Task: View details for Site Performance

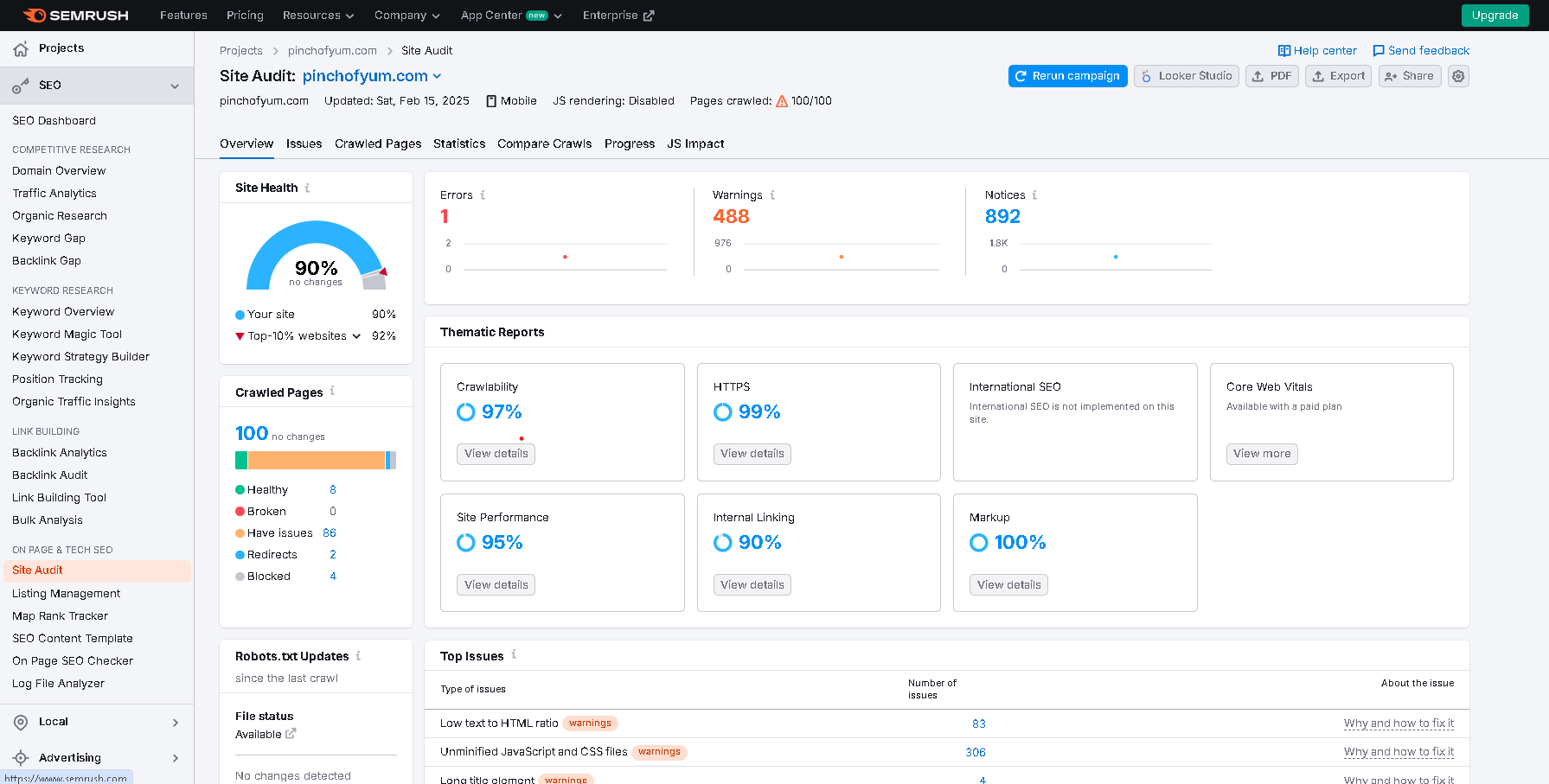Action: coord(496,585)
